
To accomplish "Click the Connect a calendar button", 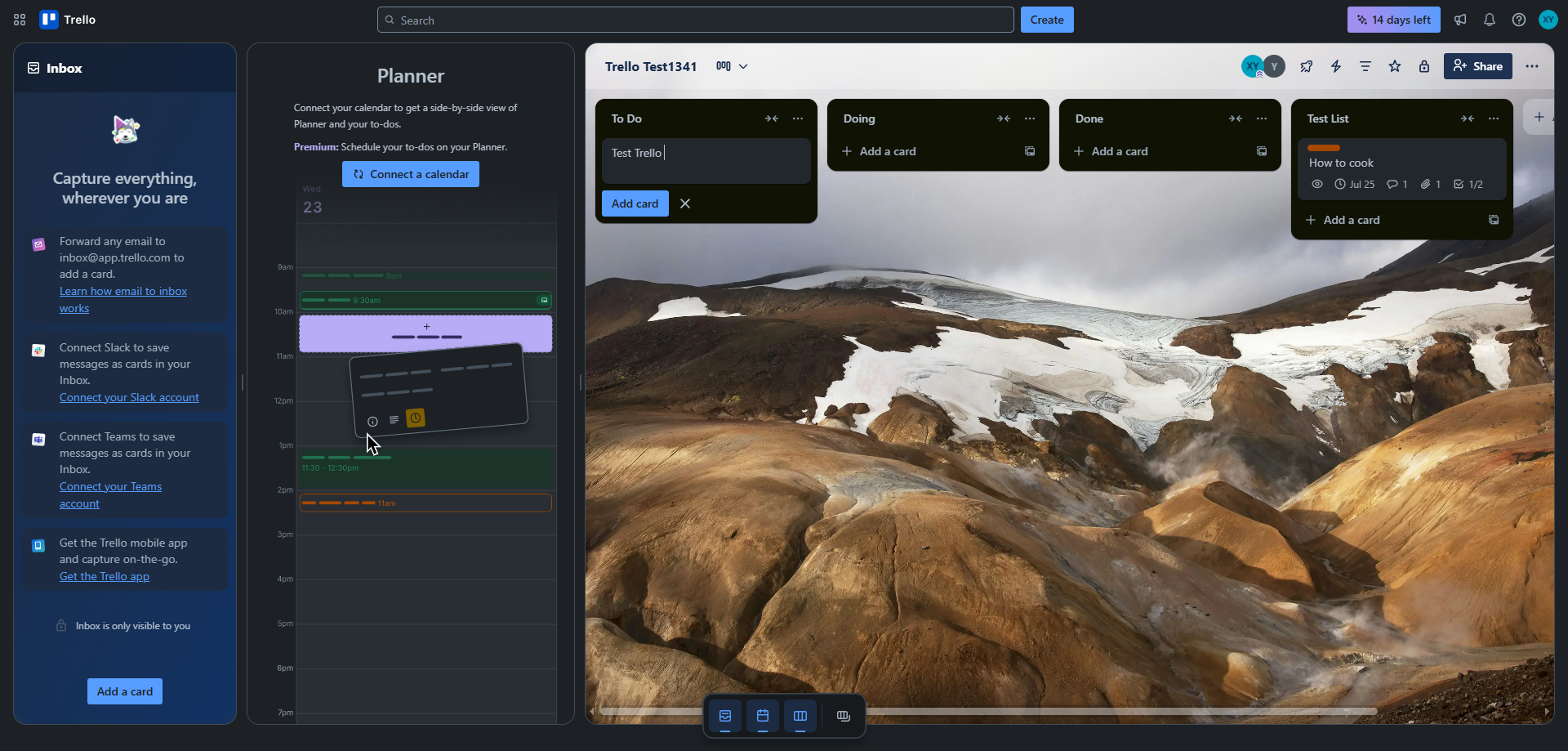I will [x=411, y=174].
